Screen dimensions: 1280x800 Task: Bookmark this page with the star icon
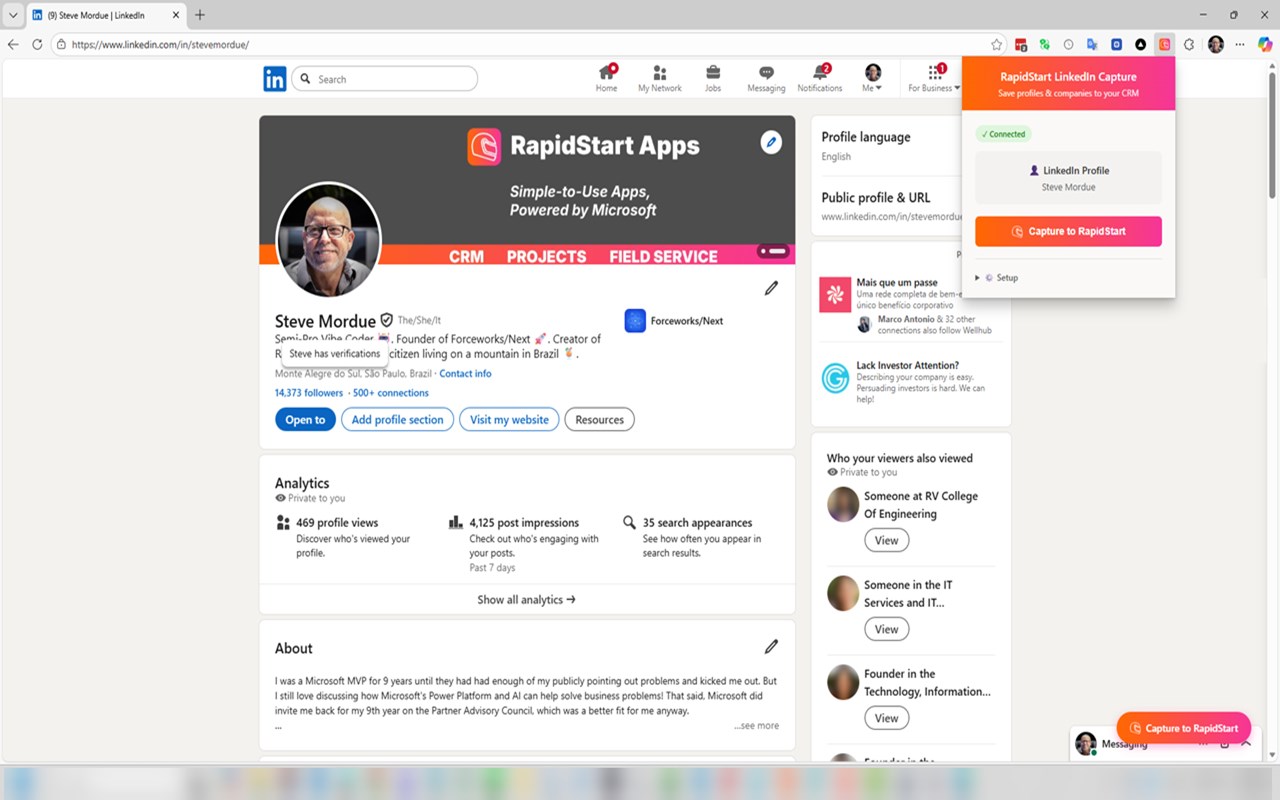996,44
